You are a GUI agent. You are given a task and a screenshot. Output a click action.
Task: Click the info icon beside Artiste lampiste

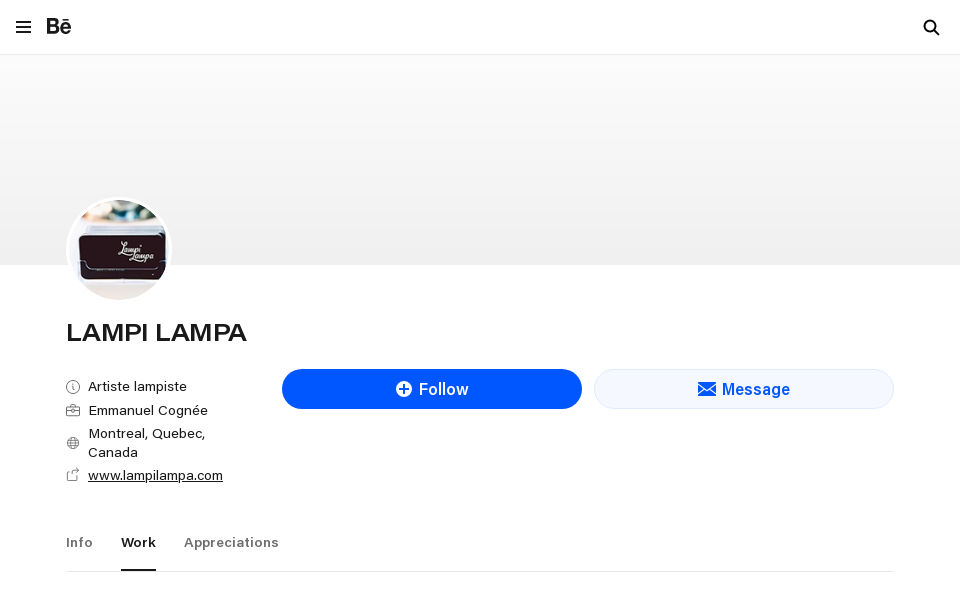pos(72,386)
